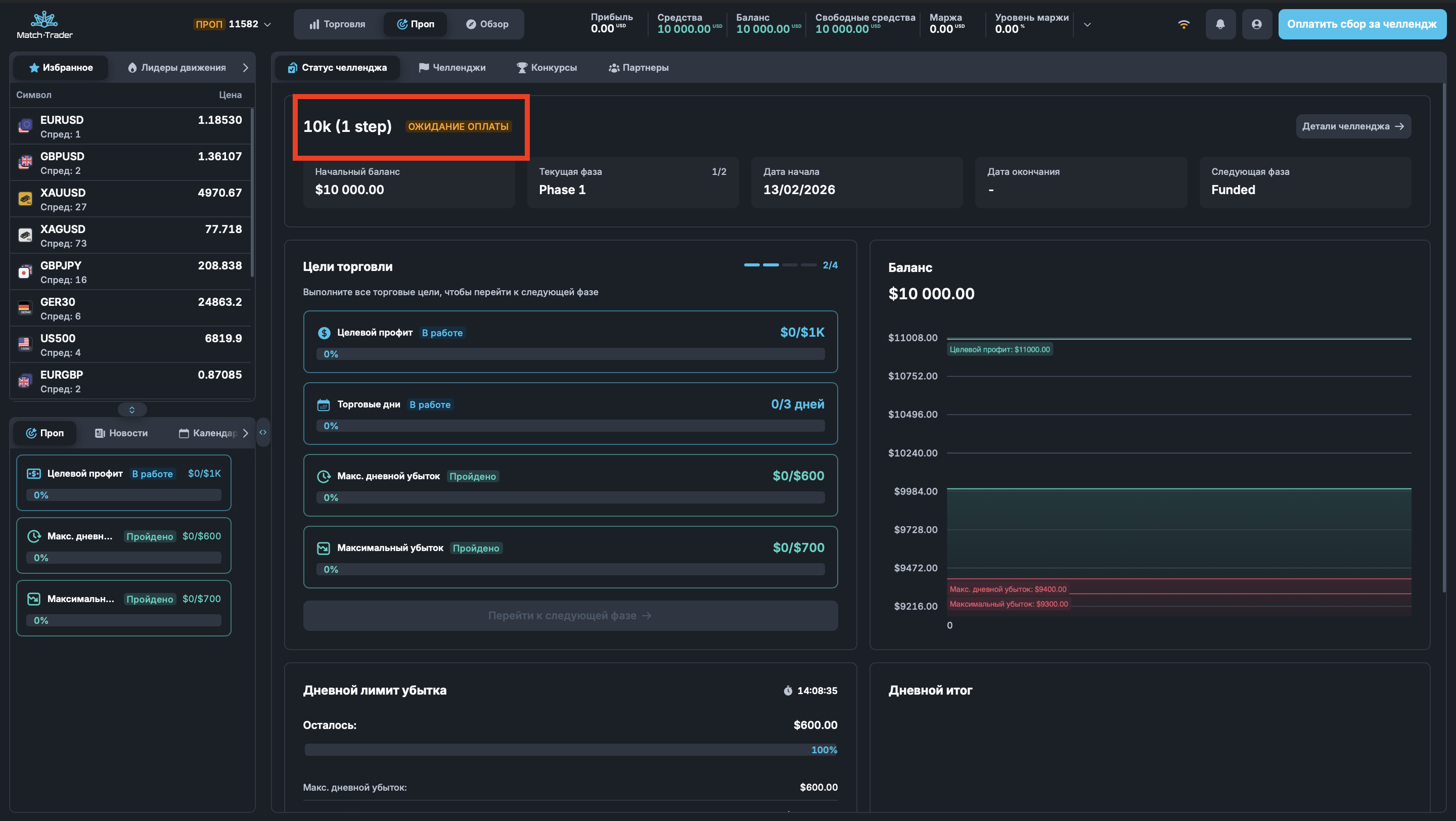Toggle watchlist panel height using the resize handle
Image resolution: width=1456 pixels, height=821 pixels.
(131, 409)
